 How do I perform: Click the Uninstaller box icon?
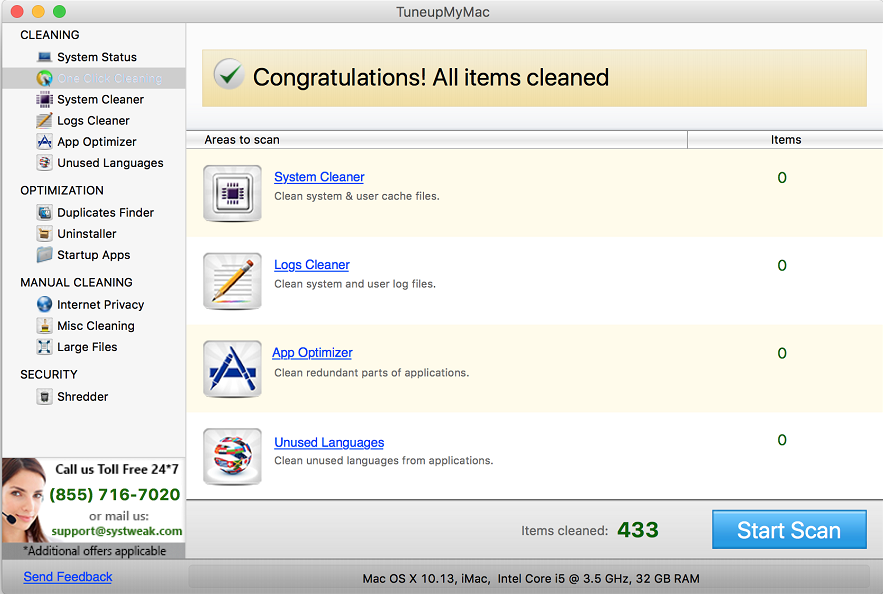tap(44, 234)
